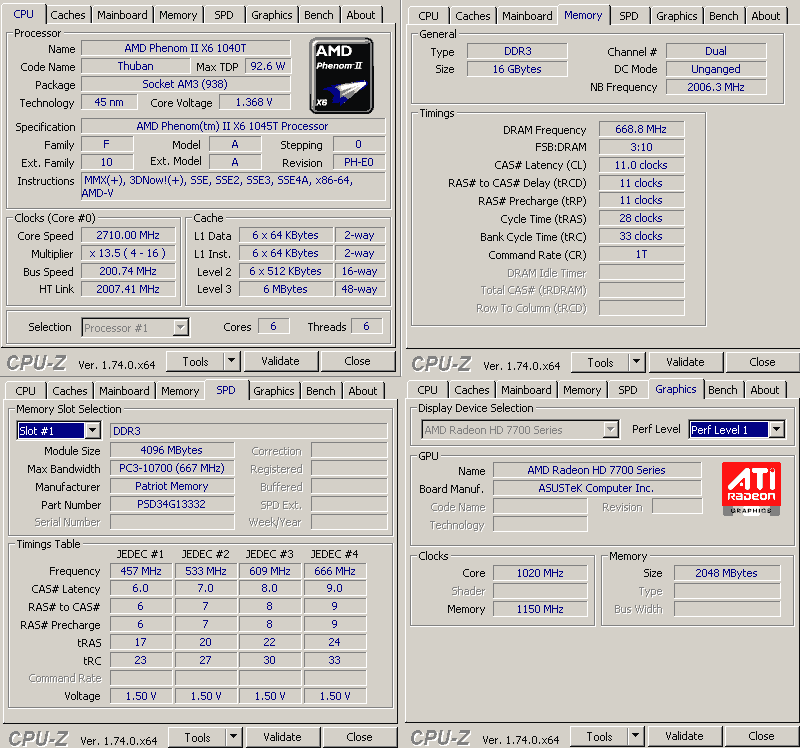Click Close button in CPU window

(x=357, y=361)
